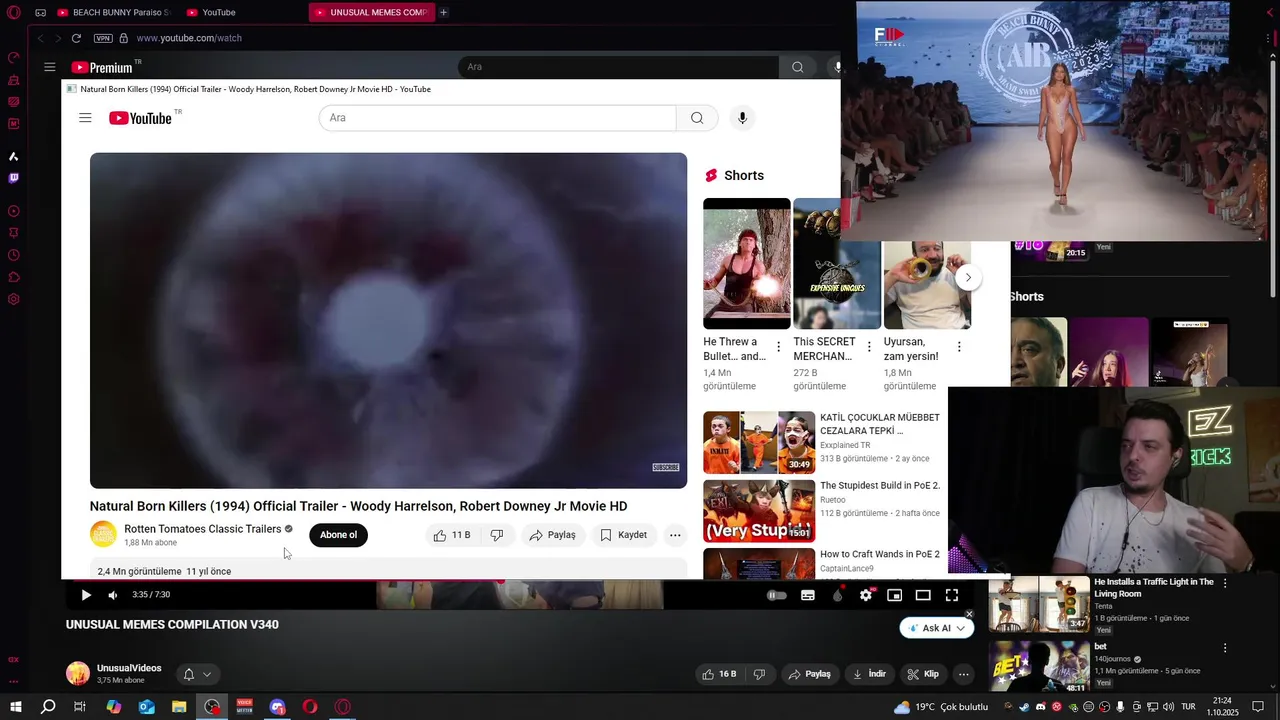The width and height of the screenshot is (1280, 720).
Task: Subscribe with the Abone ol button
Action: pos(338,535)
